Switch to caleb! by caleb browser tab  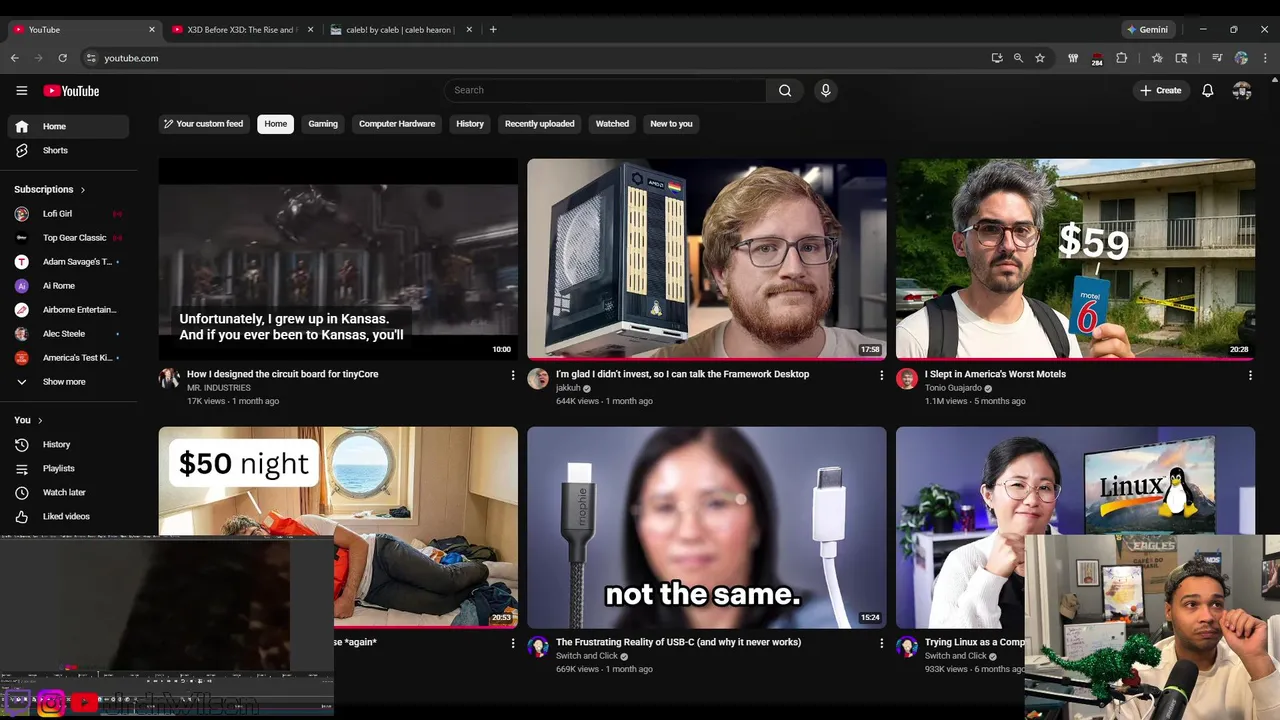point(400,30)
